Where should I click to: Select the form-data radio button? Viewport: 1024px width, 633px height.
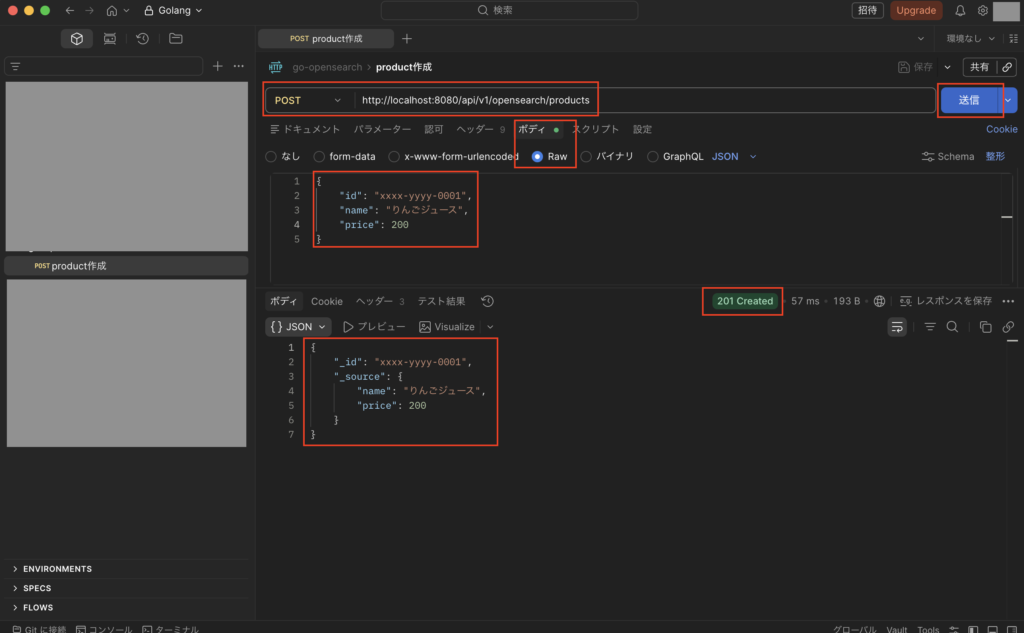(319, 157)
